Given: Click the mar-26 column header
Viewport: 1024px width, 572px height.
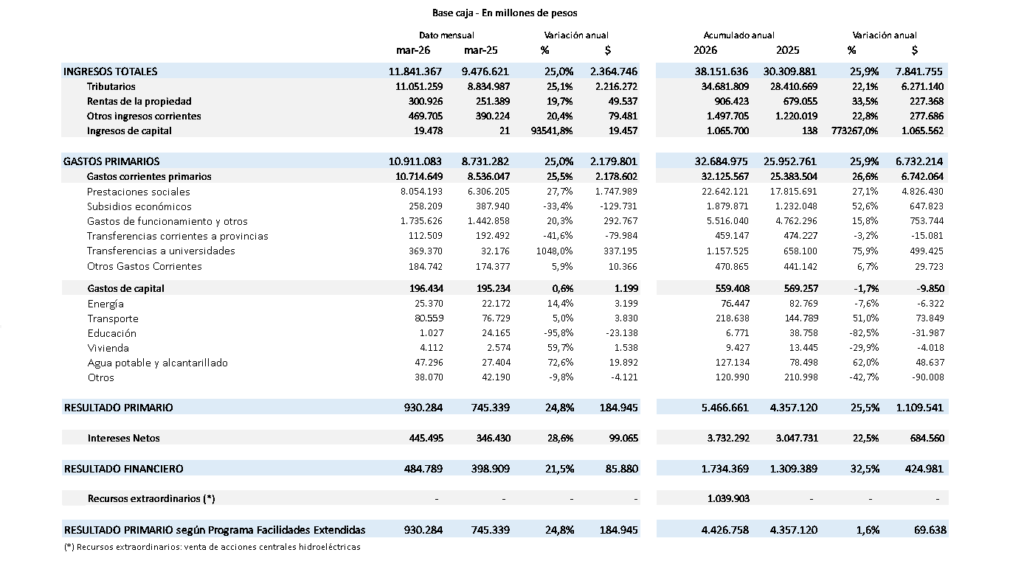Looking at the screenshot, I should [413, 49].
